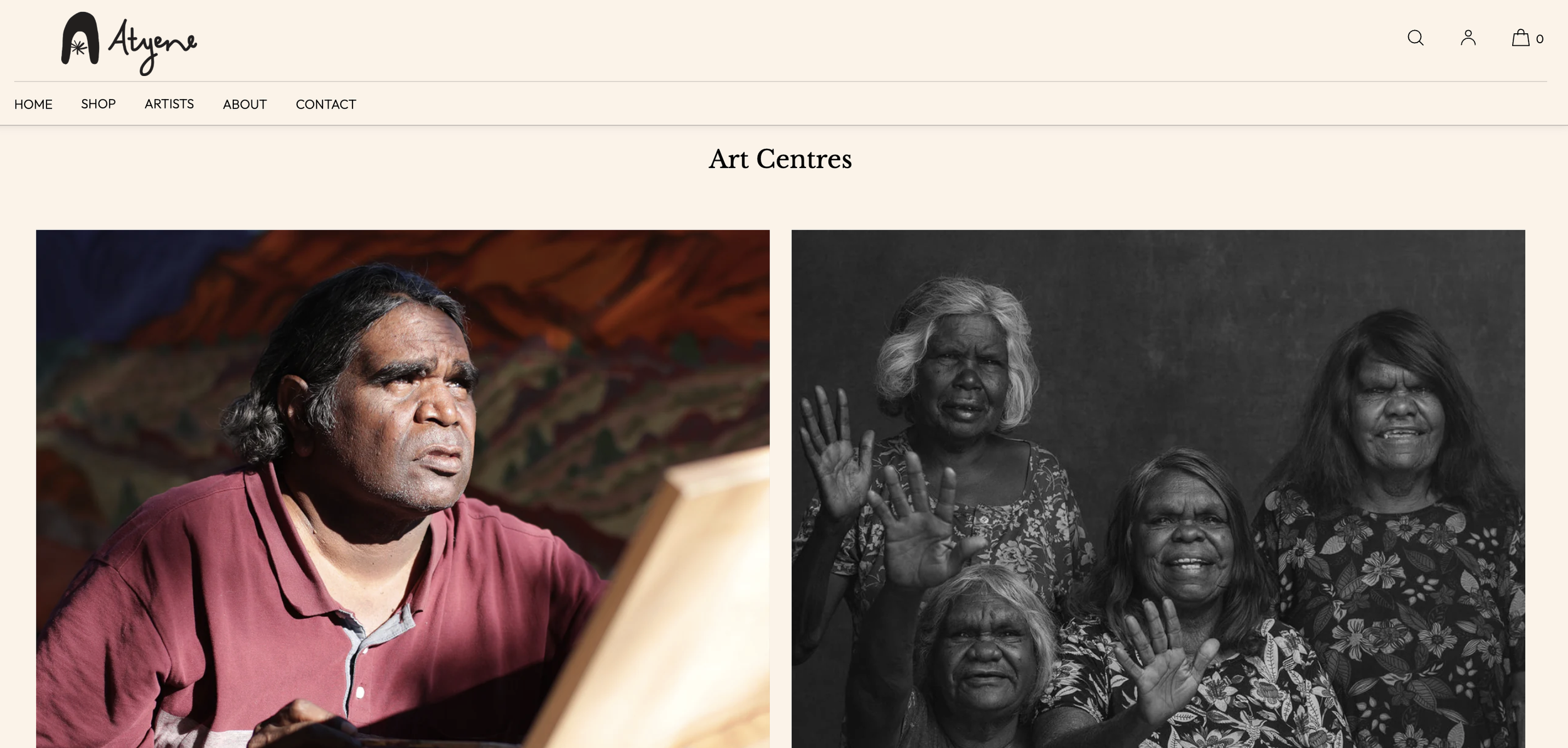The height and width of the screenshot is (748, 1568).
Task: Open the black-and-white group portrait
Action: 1158,489
